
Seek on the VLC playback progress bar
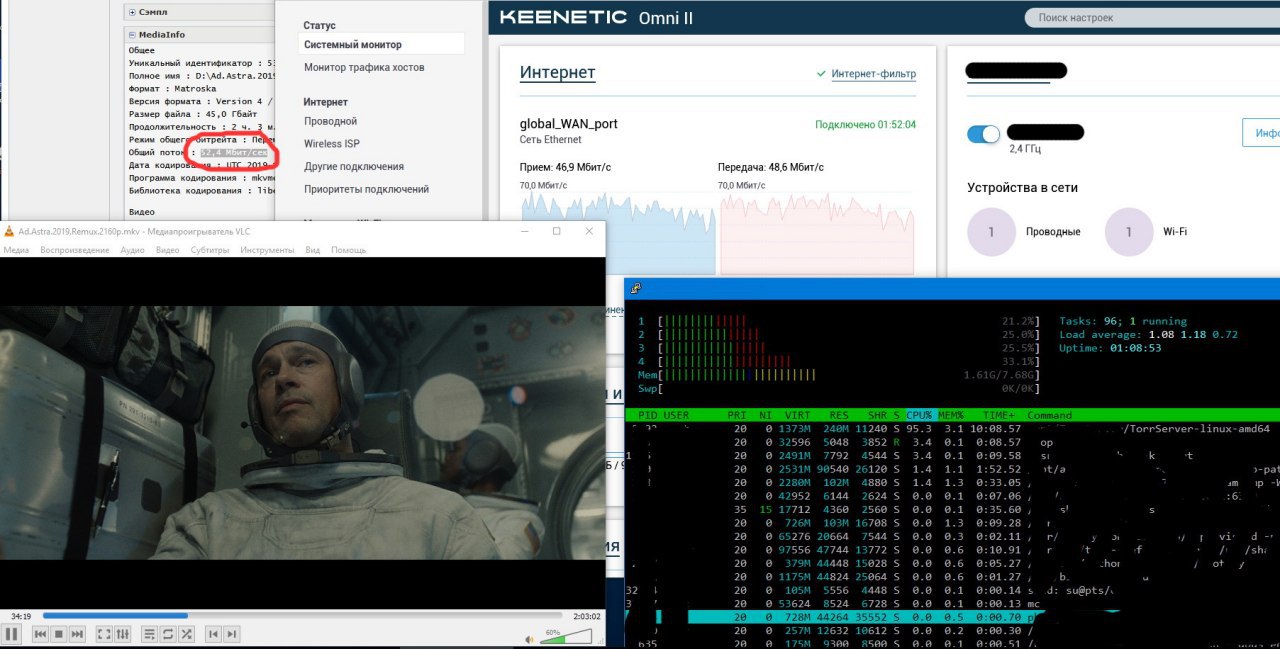pyautogui.click(x=304, y=616)
